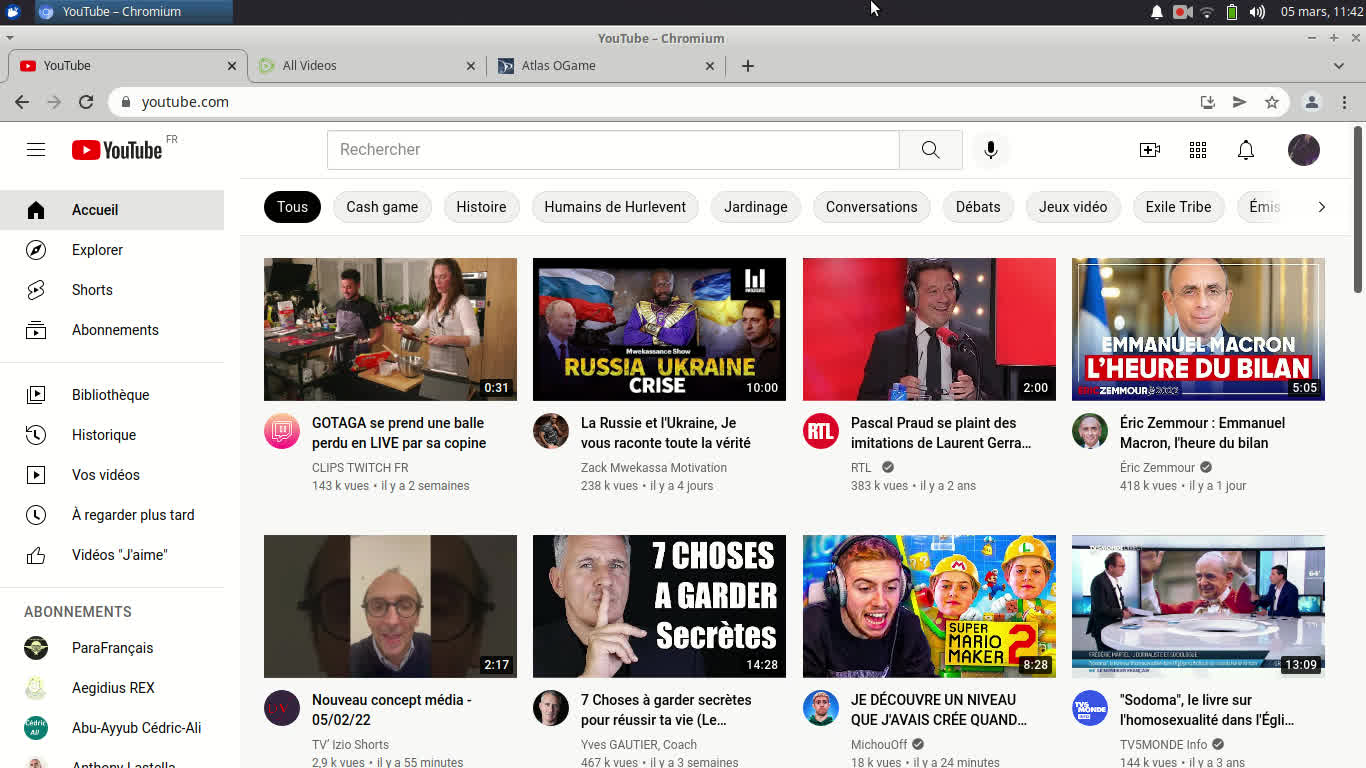Select the Jardinage filter chip

[756, 207]
